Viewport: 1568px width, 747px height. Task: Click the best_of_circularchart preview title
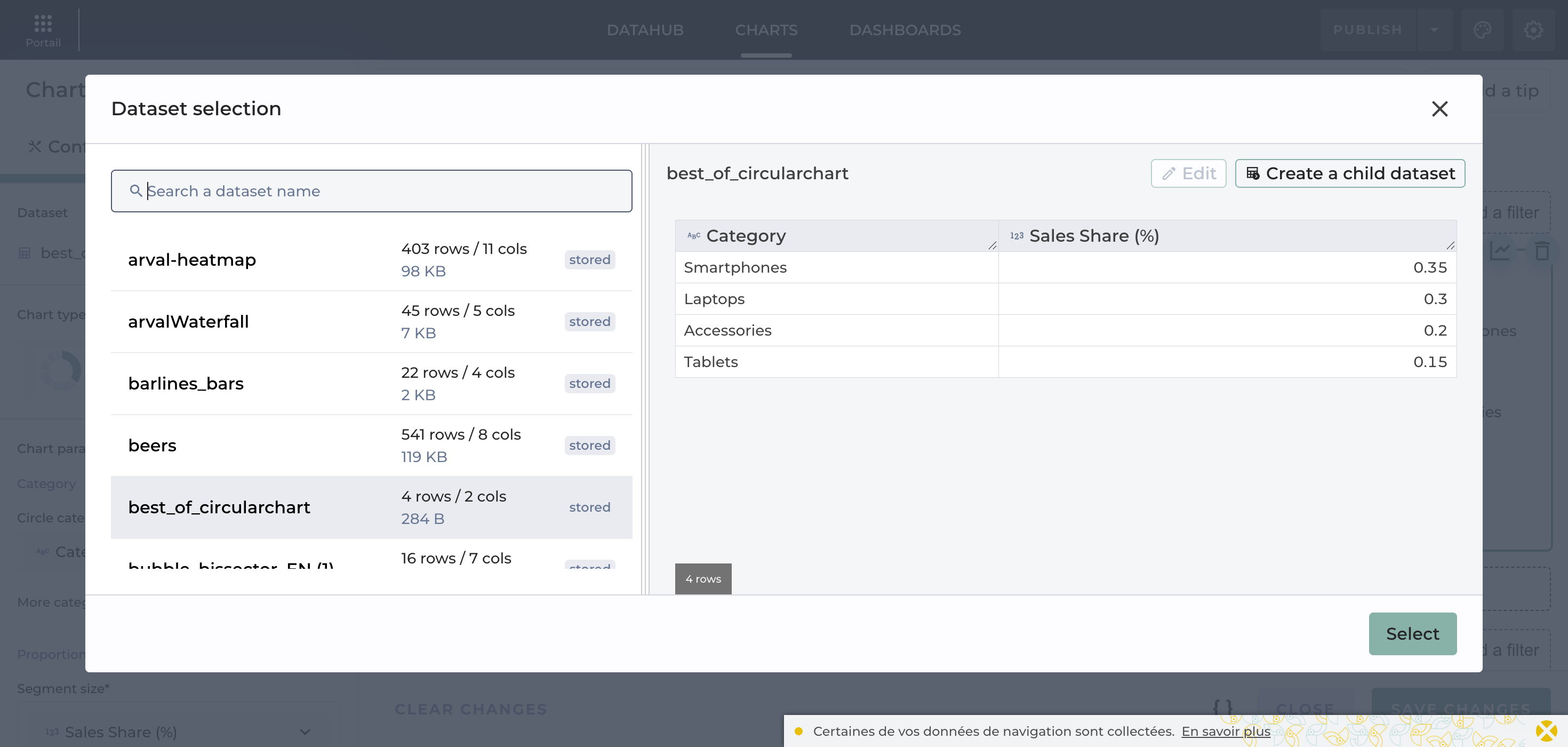(x=757, y=173)
